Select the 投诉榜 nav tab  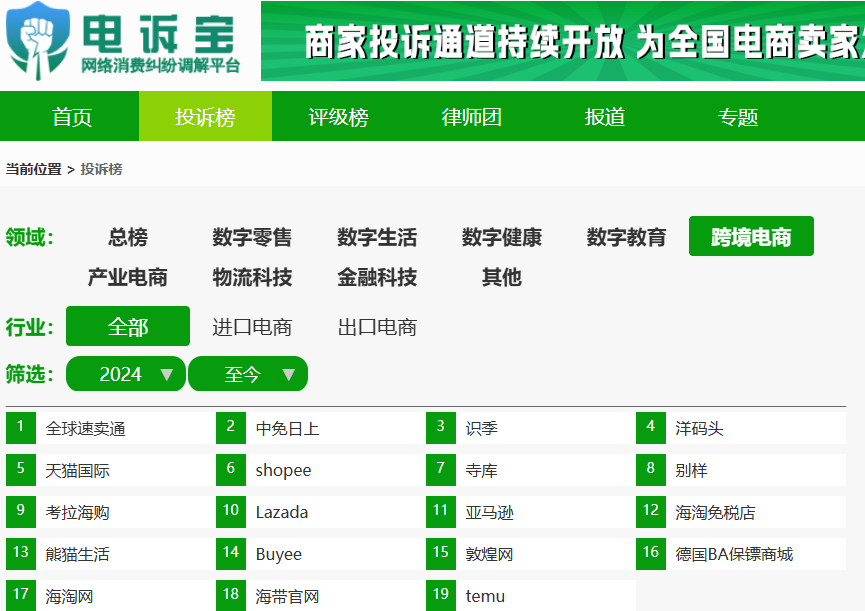(x=205, y=117)
